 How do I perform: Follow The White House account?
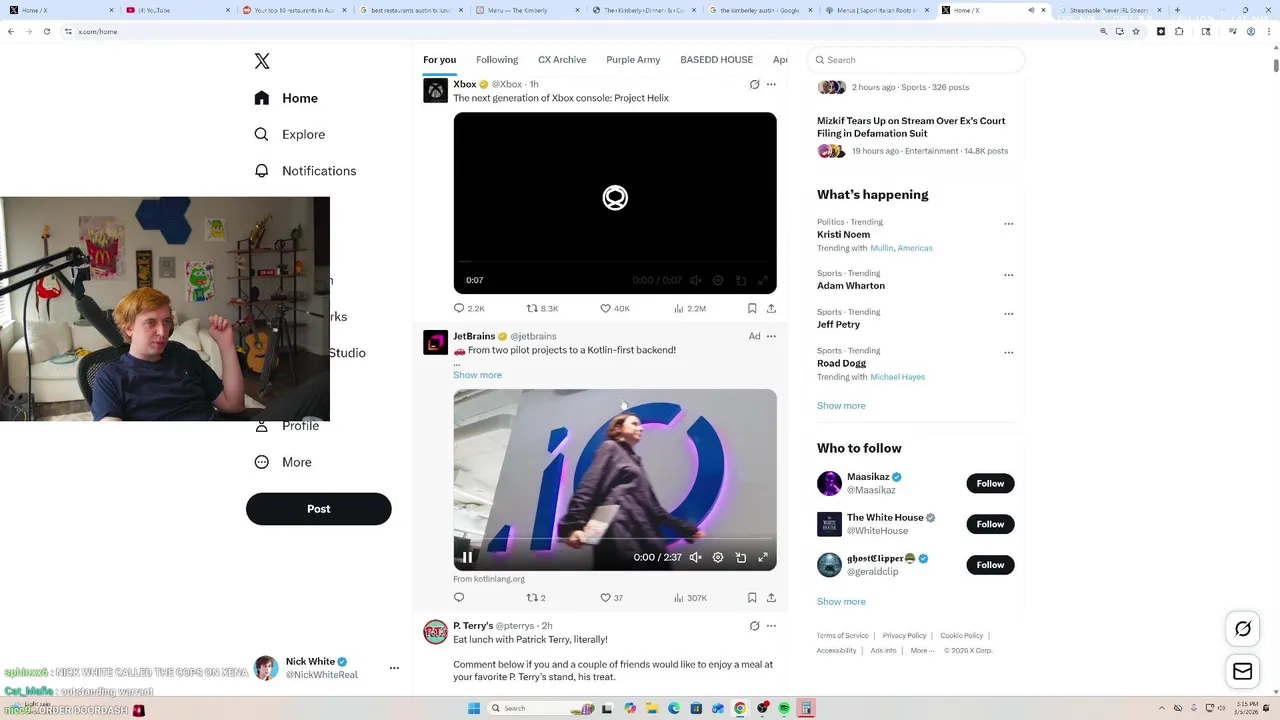point(990,524)
